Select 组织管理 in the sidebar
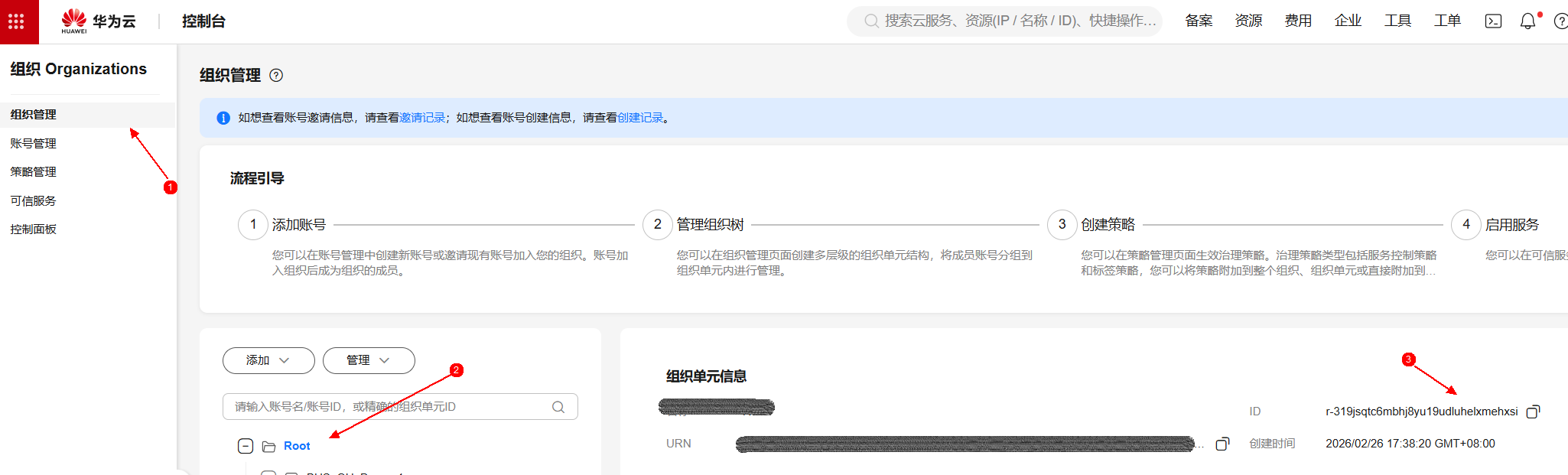Viewport: 1568px width, 475px height. point(88,115)
